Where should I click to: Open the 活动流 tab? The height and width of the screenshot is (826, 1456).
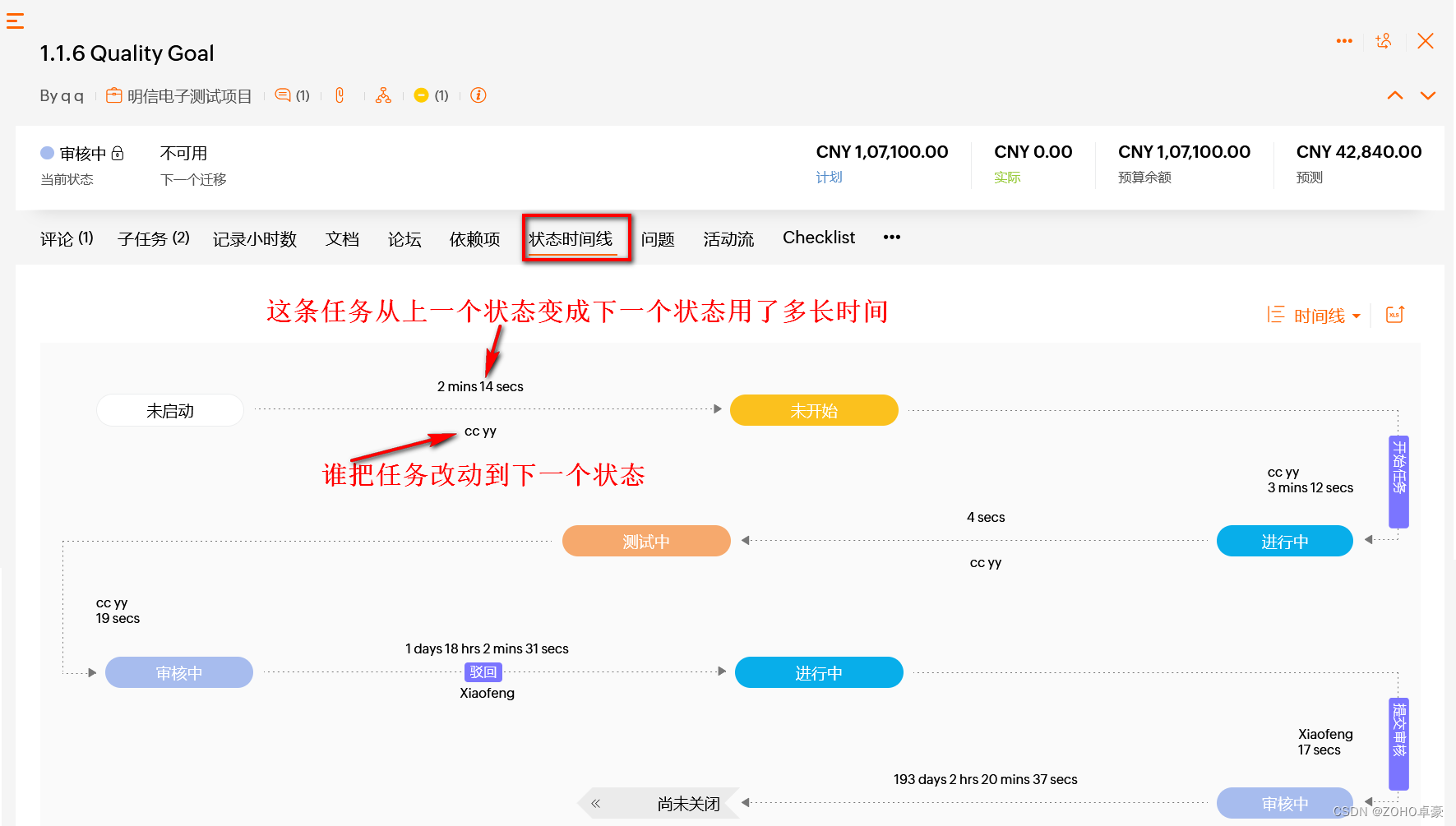pos(728,238)
